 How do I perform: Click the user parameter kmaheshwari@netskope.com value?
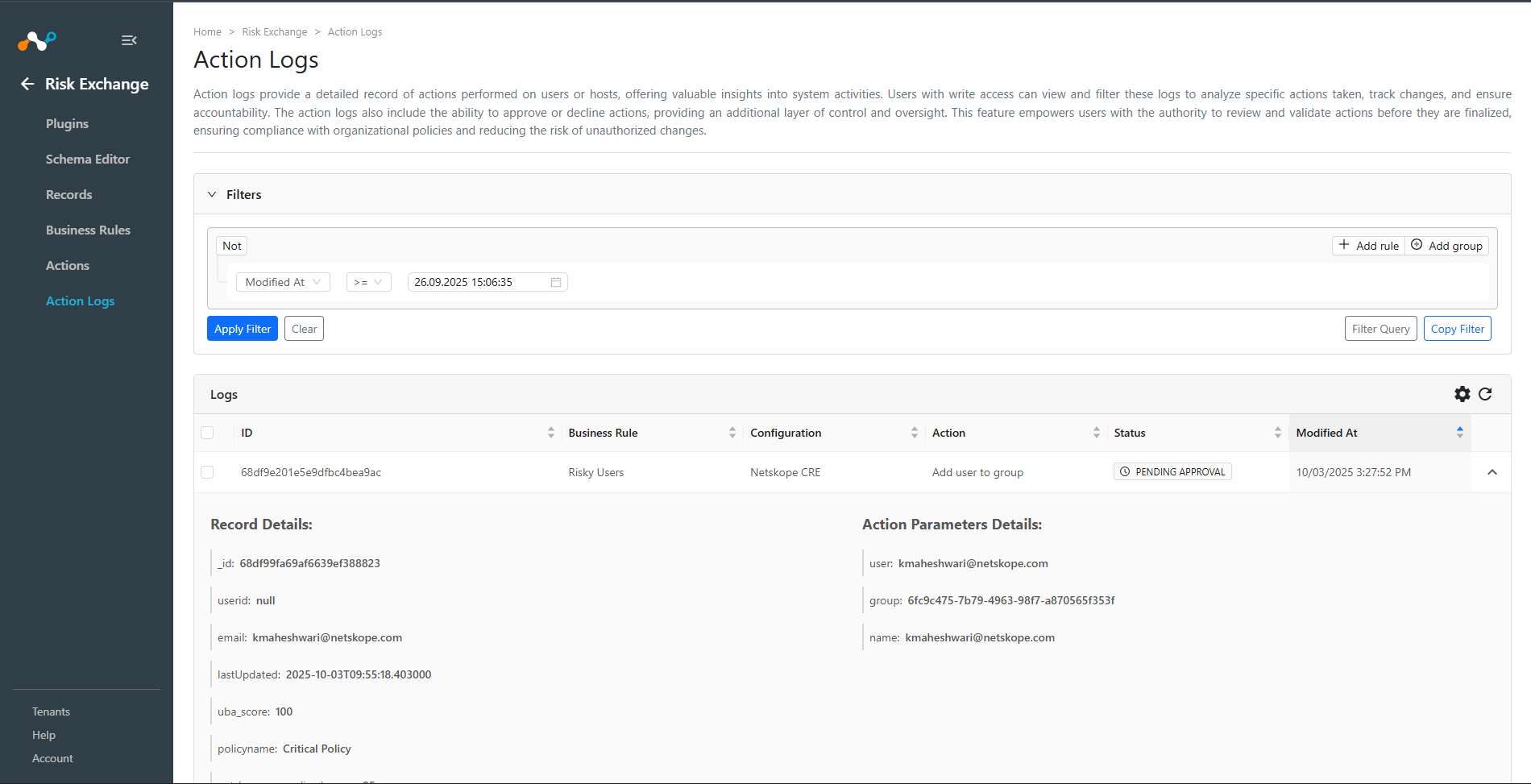[973, 563]
